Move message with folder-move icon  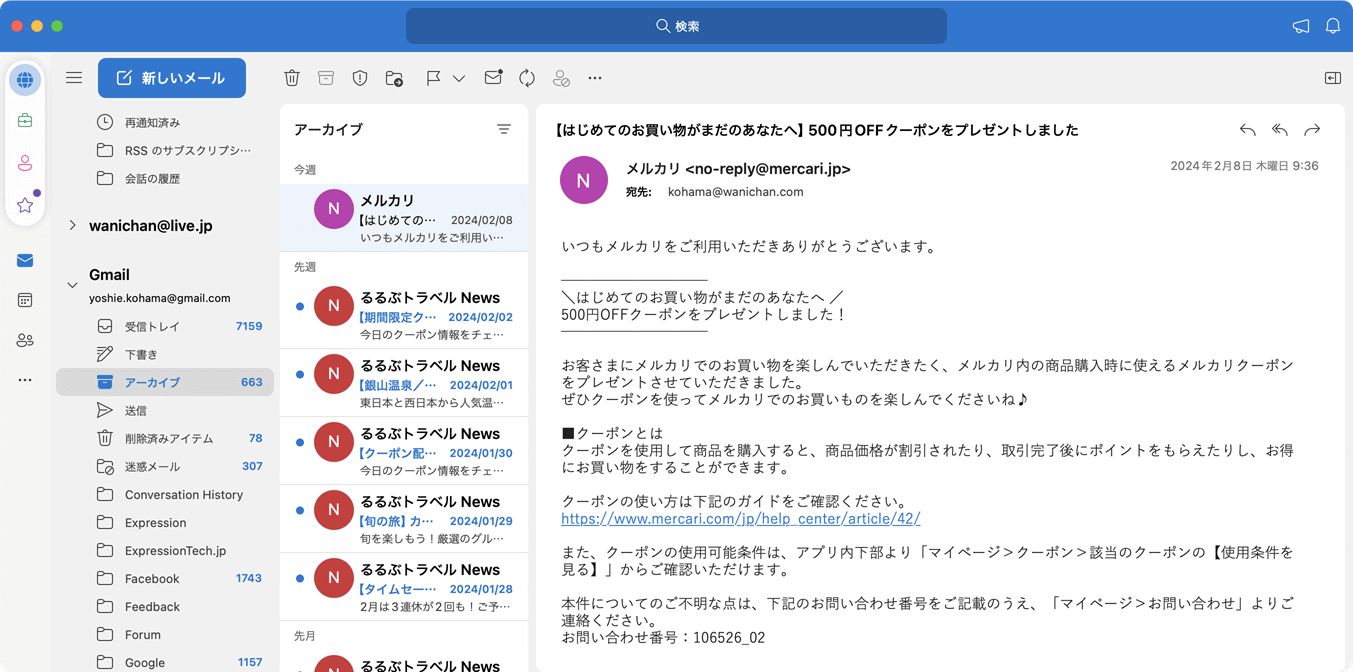[x=394, y=78]
